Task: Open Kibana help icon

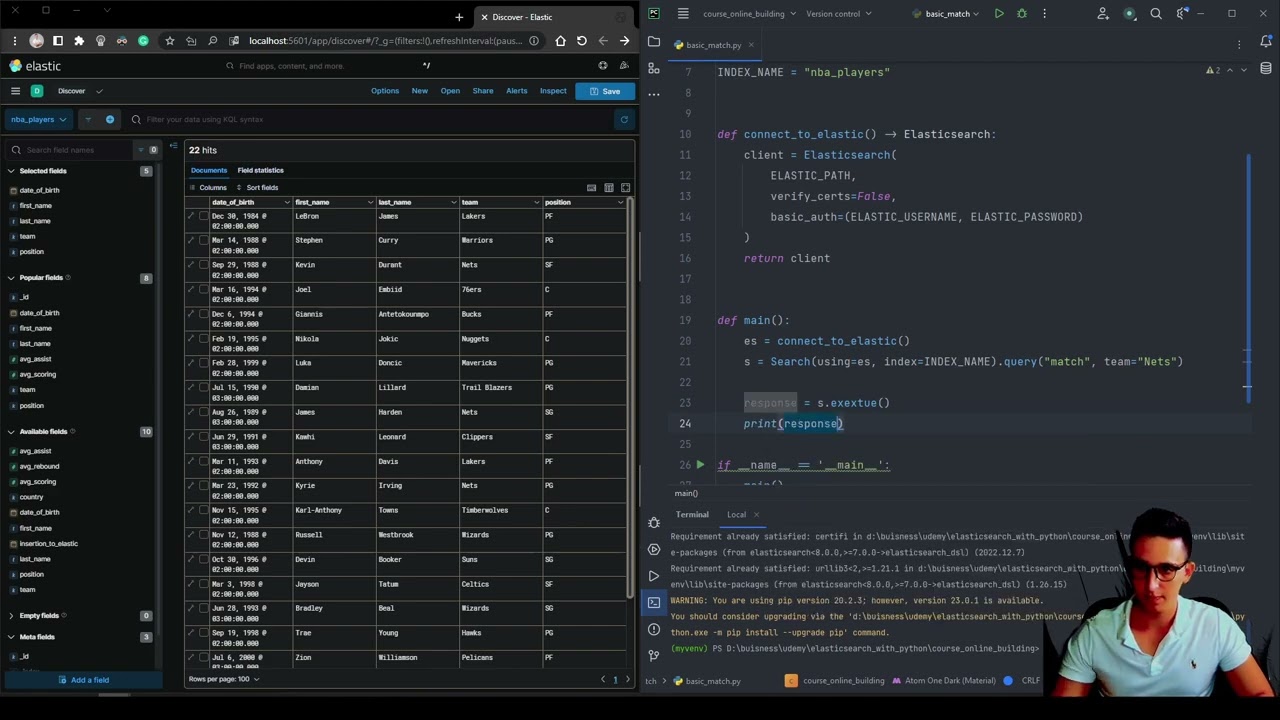Action: click(603, 66)
